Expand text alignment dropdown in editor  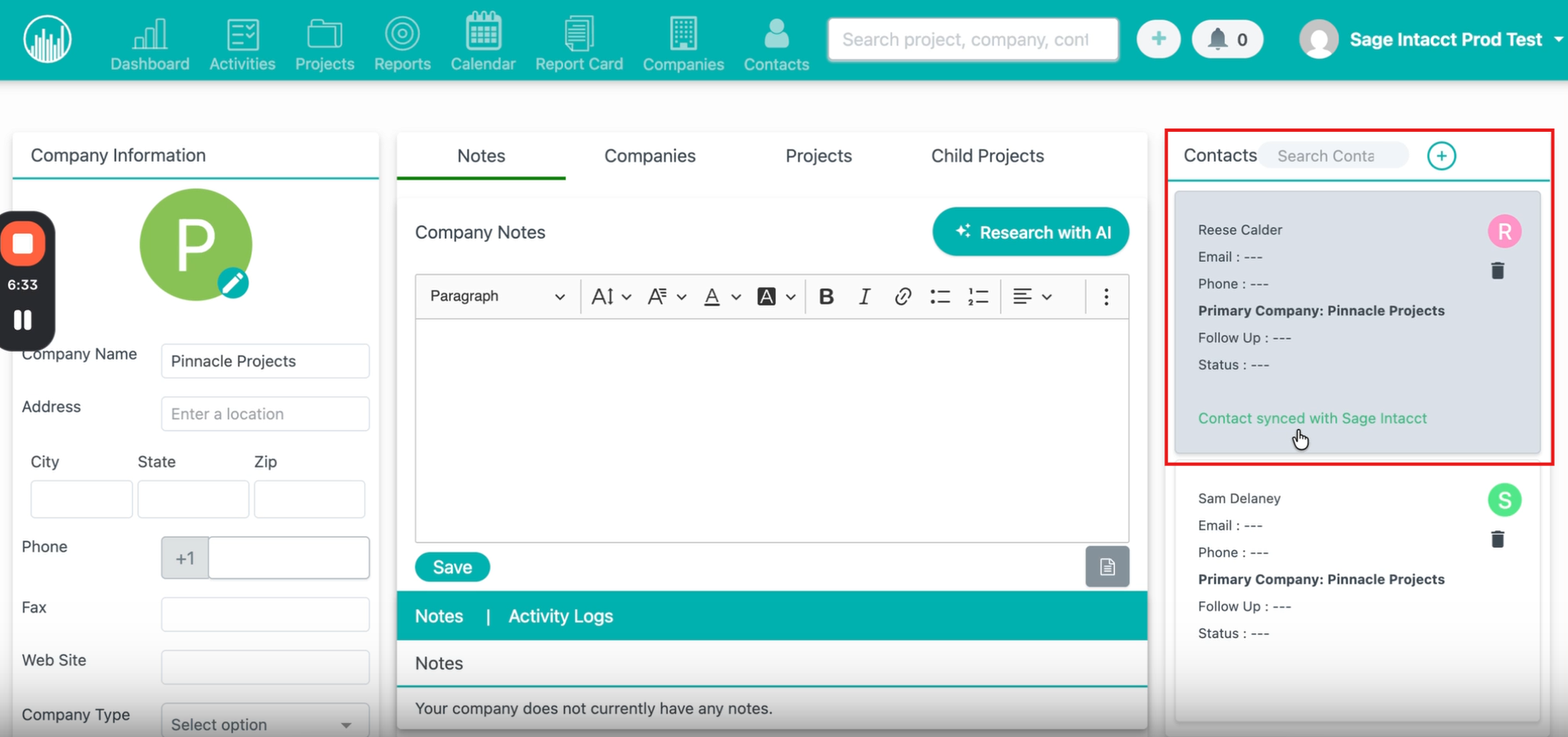point(1032,296)
